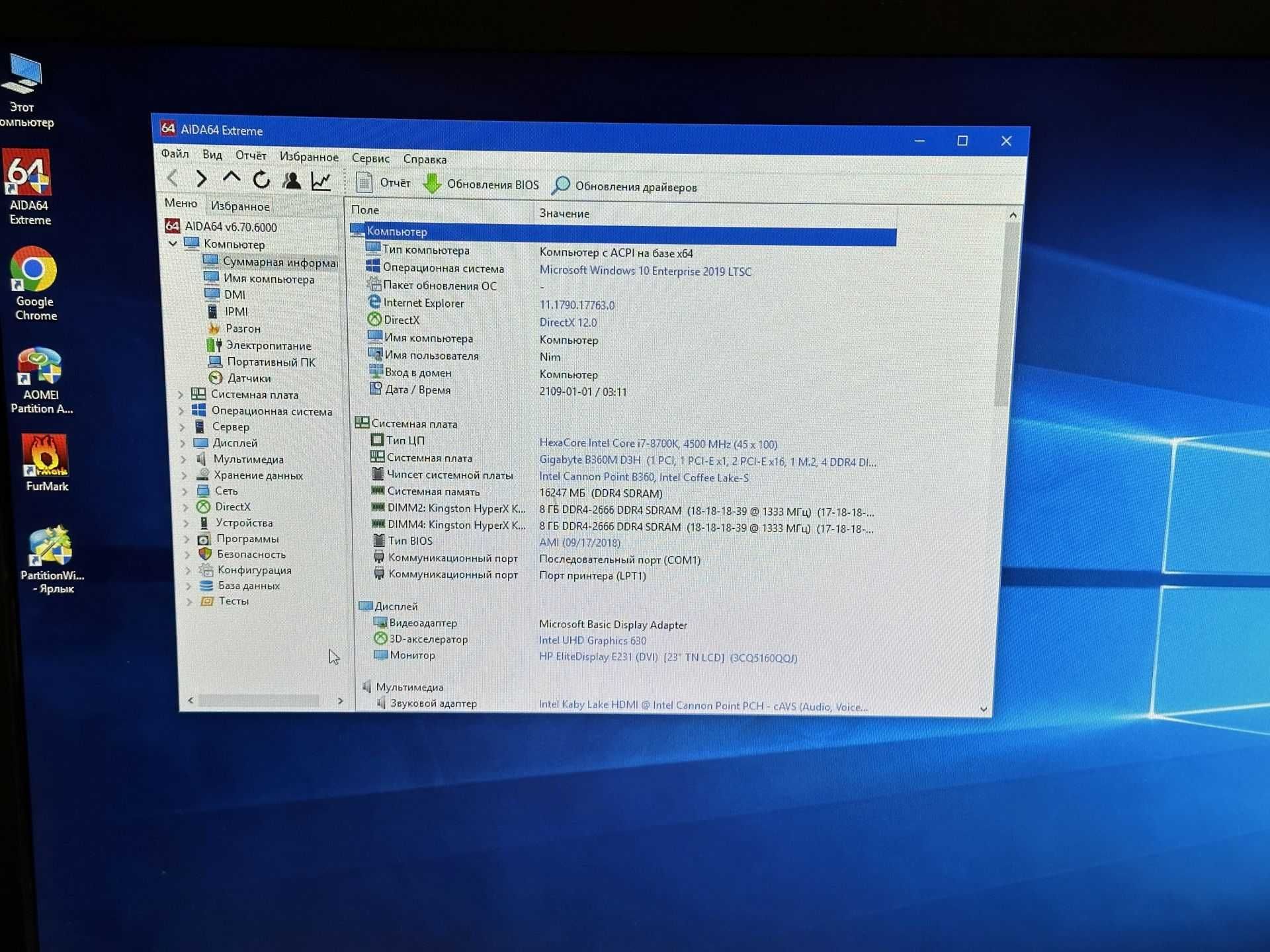This screenshot has height=952, width=1270.
Task: Expand the Хранение данных tree node
Action: [184, 475]
